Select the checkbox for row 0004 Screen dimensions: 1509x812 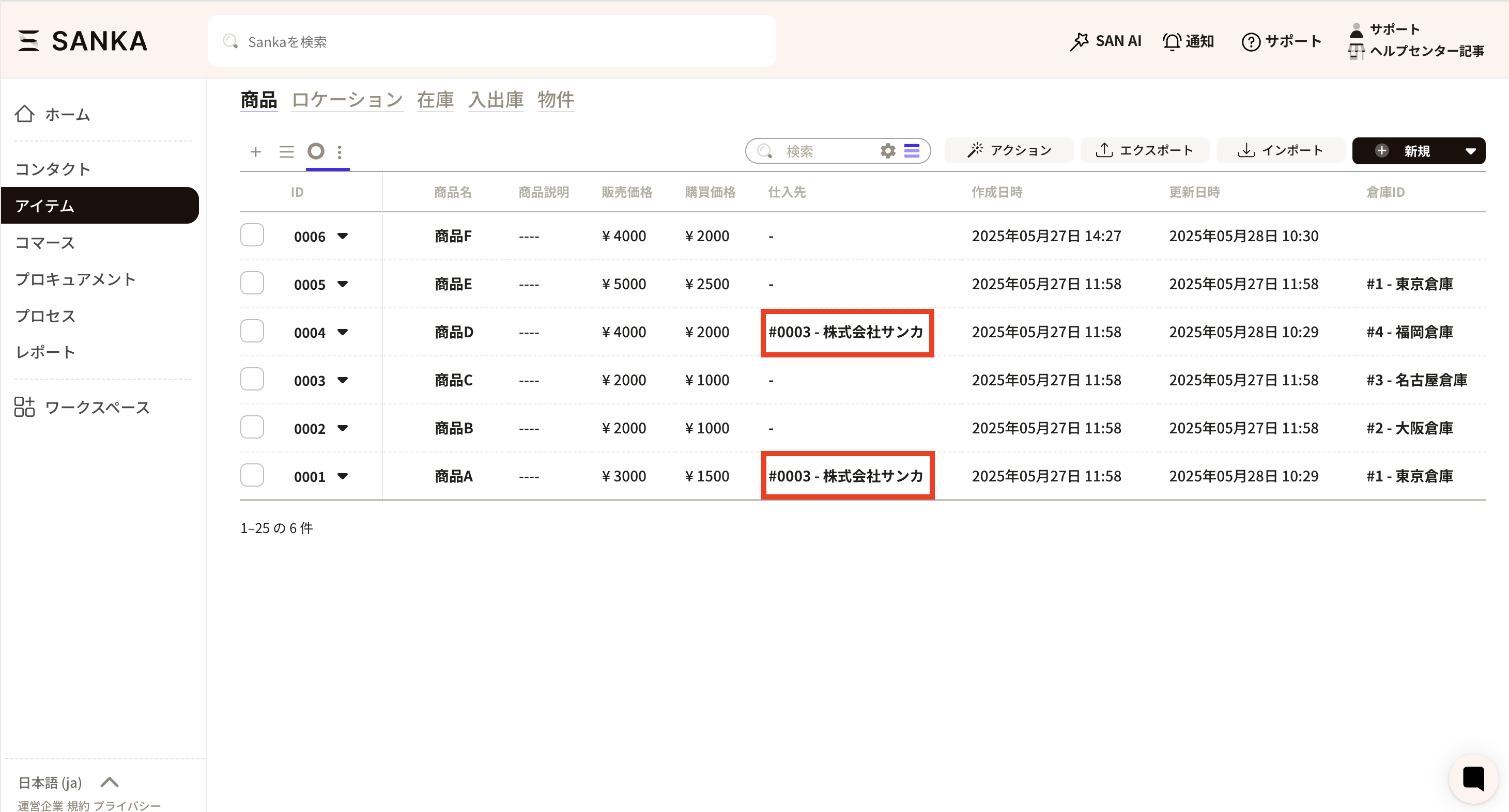tap(252, 331)
